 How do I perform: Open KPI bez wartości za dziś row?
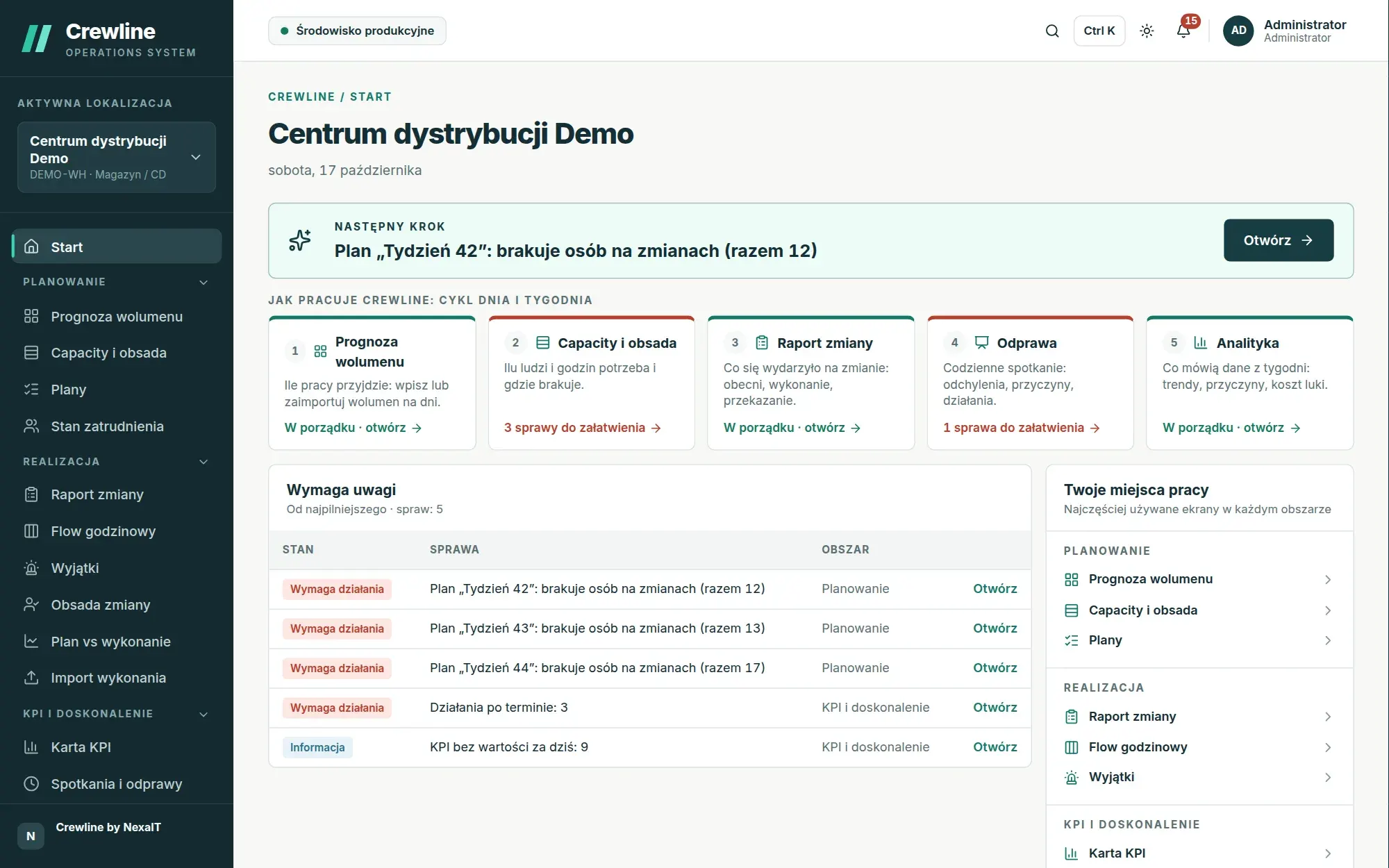pyautogui.click(x=649, y=747)
